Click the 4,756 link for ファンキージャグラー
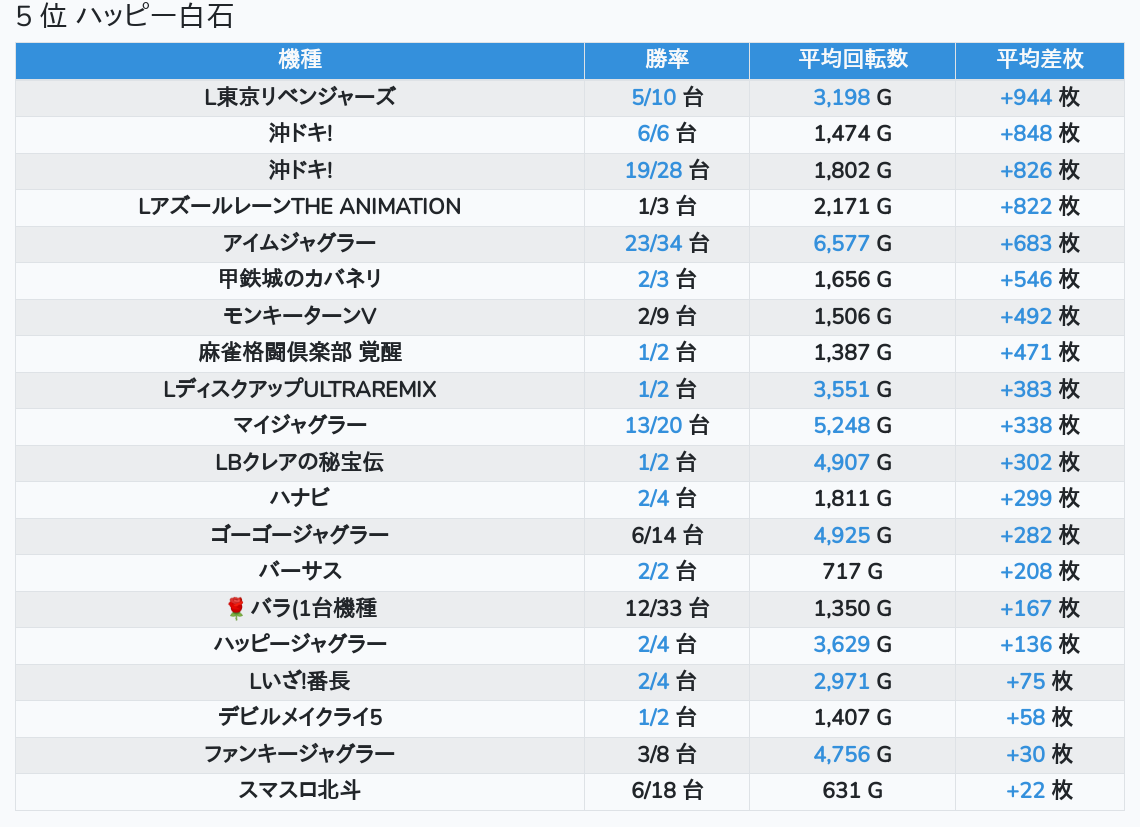1140x827 pixels. (x=841, y=755)
